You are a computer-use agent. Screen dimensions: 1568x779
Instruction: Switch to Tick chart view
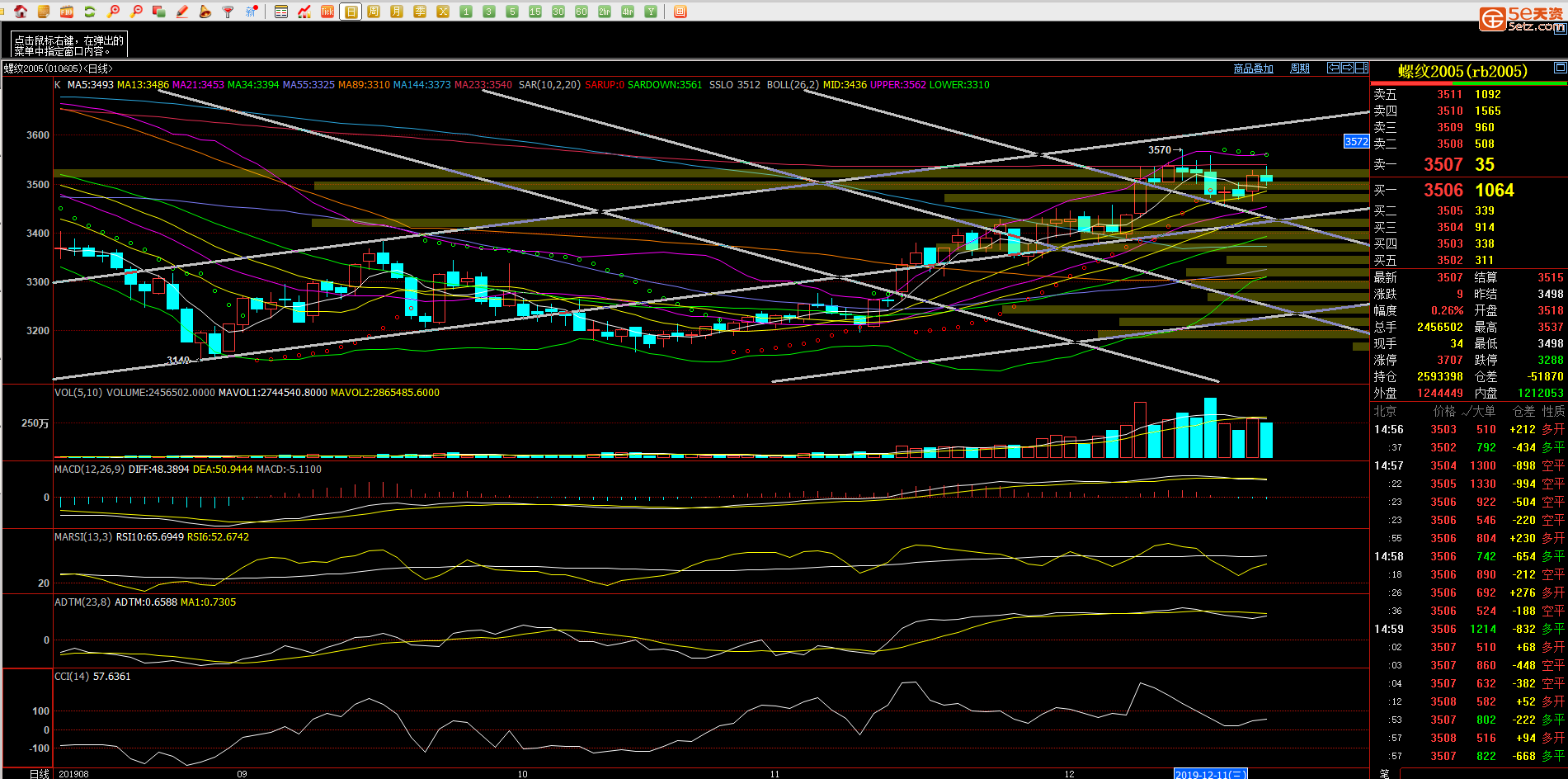327,12
